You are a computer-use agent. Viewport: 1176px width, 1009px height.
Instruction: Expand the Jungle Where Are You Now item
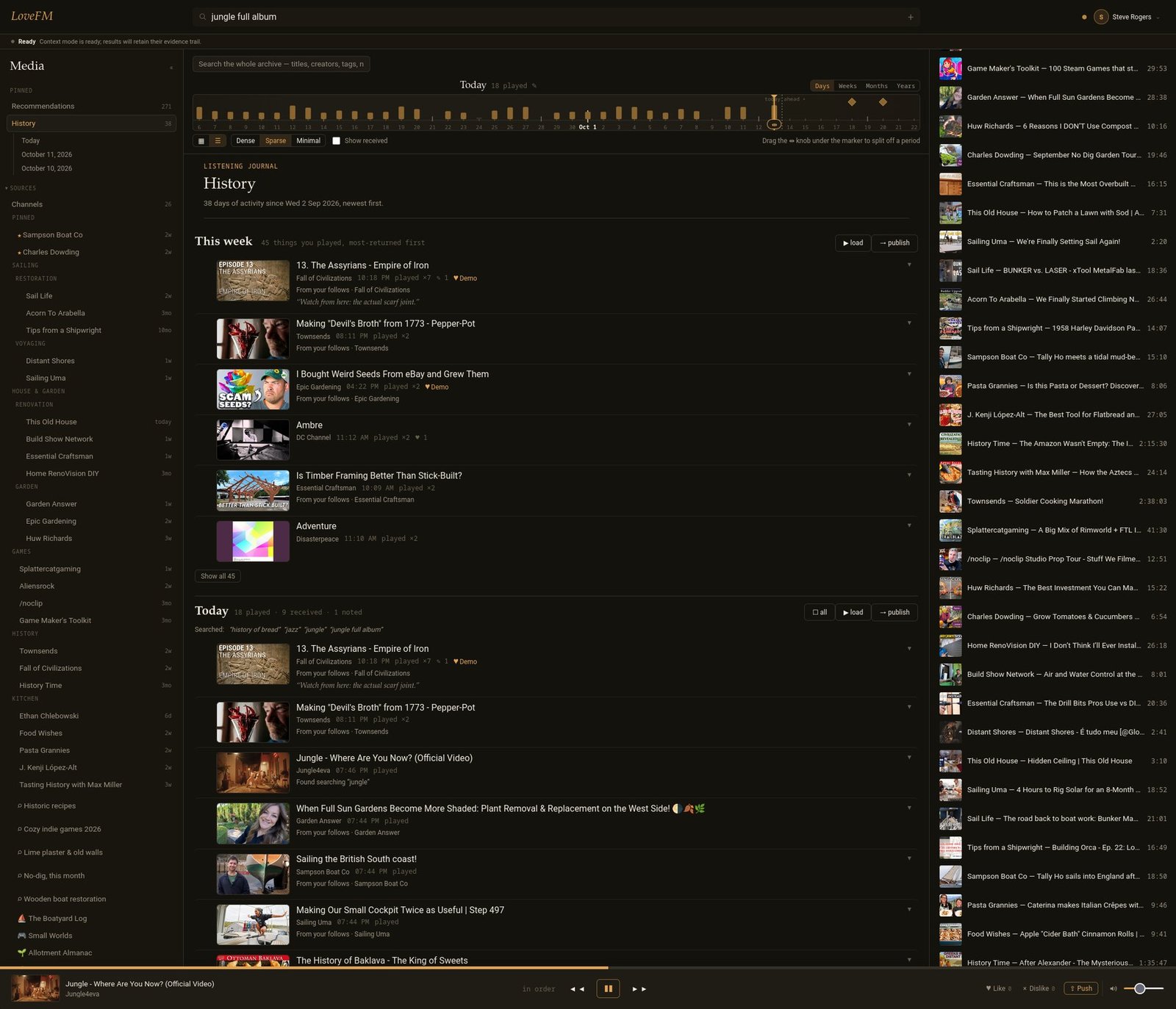(x=909, y=757)
